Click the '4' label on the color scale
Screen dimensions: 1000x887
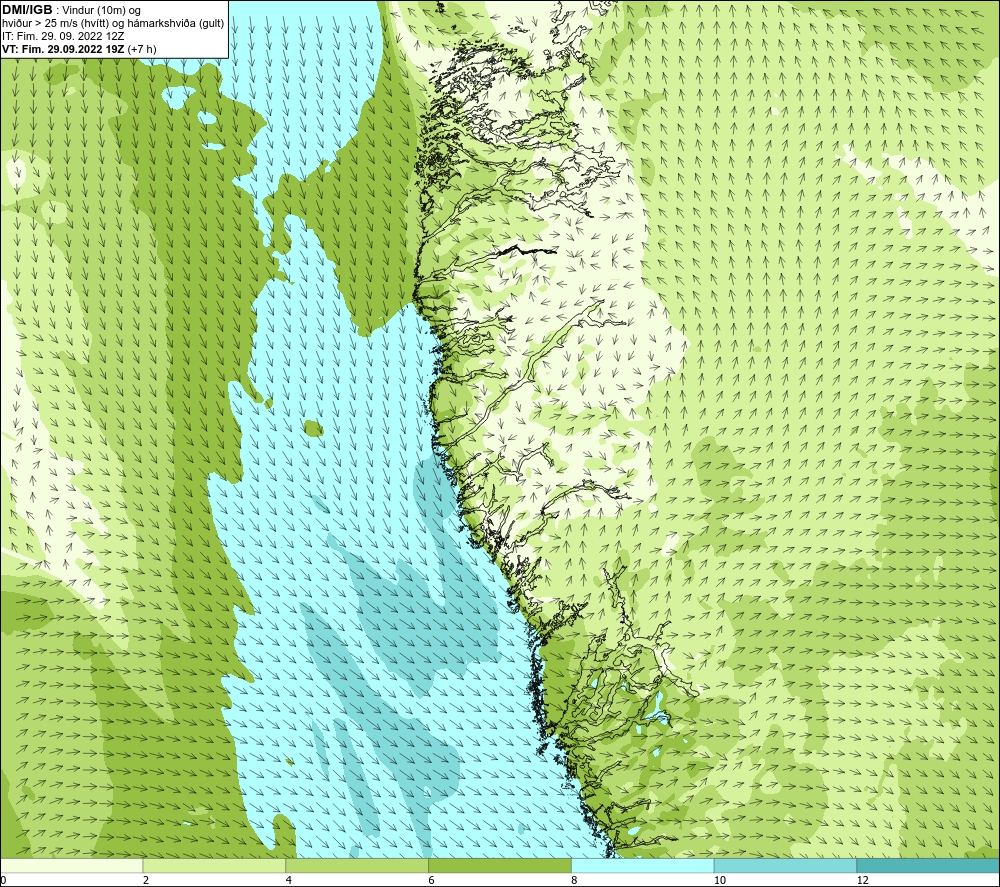tap(289, 881)
